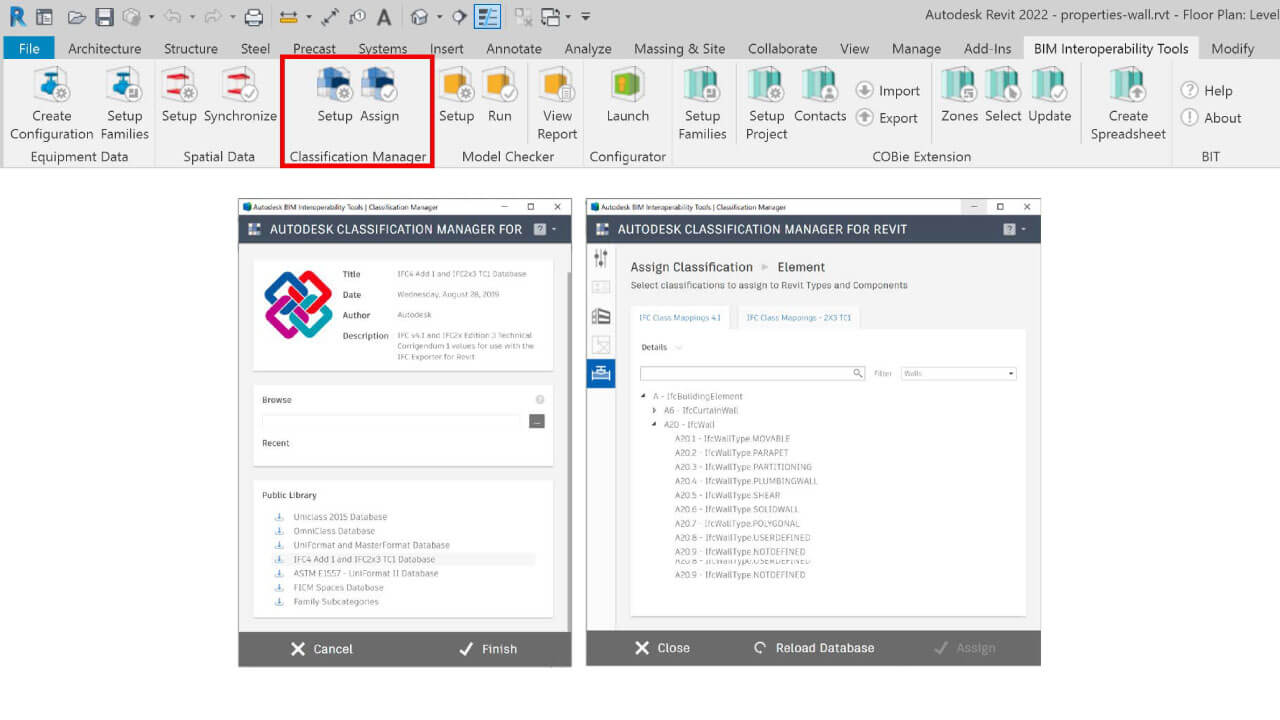Click Finish in the Setup dialog

click(488, 649)
